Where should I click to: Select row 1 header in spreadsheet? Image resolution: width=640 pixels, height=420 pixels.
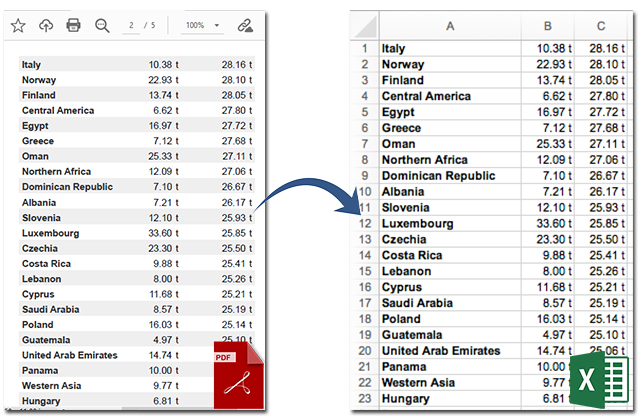[364, 48]
